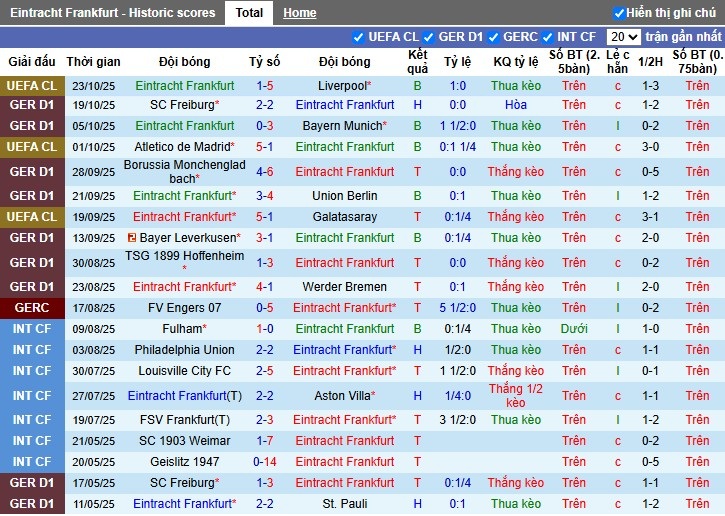Click the Bayern Munich team link
725x516 pixels.
click(x=342, y=126)
